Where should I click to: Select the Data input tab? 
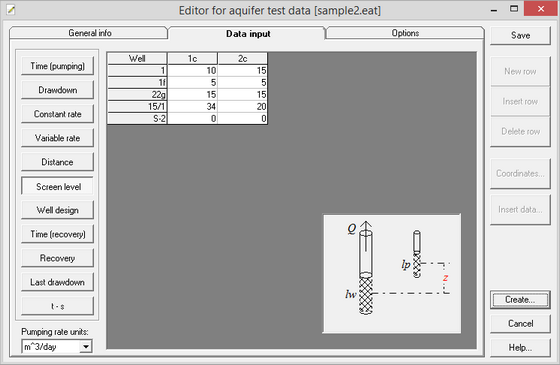(248, 34)
